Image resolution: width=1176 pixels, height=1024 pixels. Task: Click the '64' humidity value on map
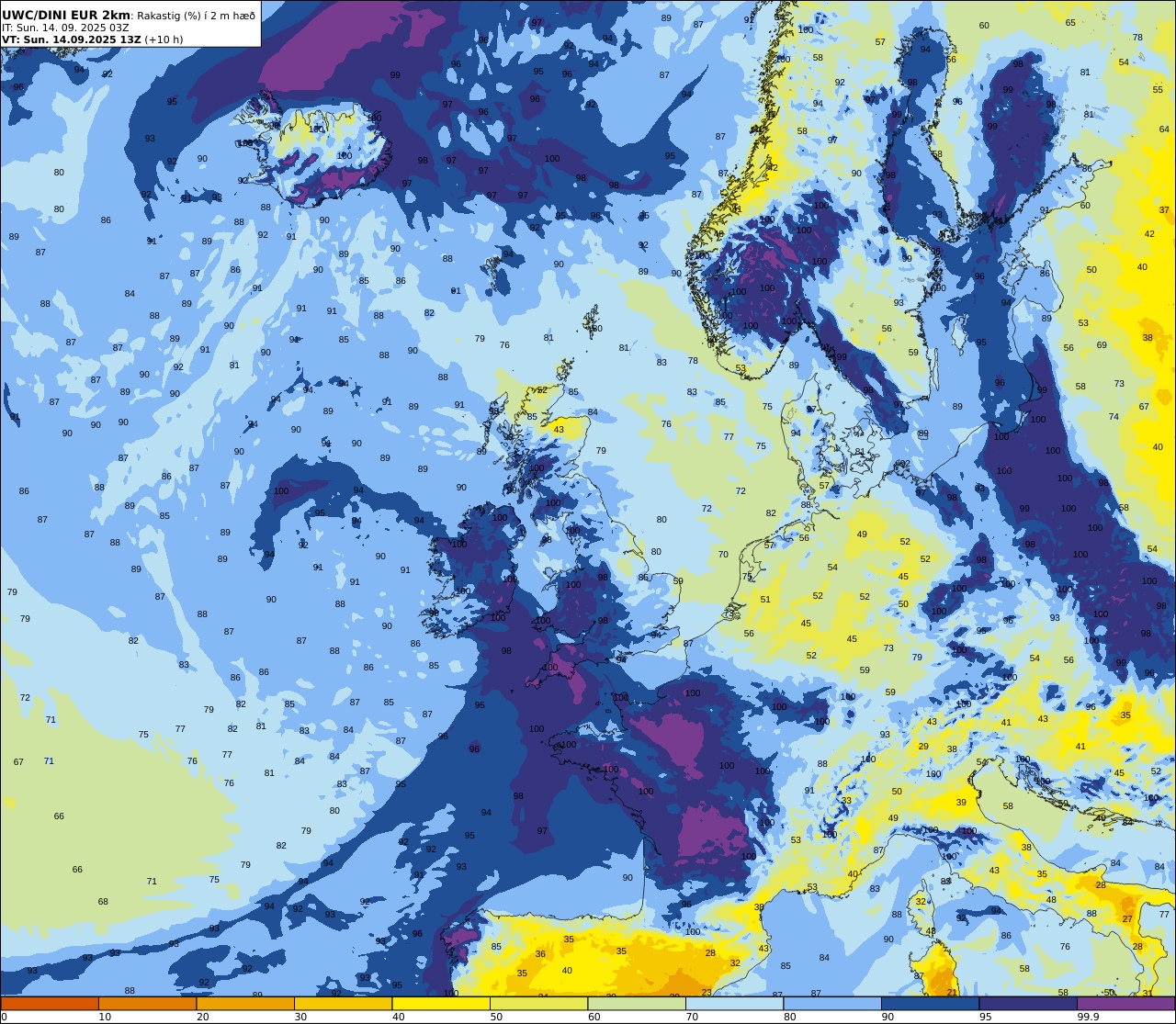[x=1164, y=129]
